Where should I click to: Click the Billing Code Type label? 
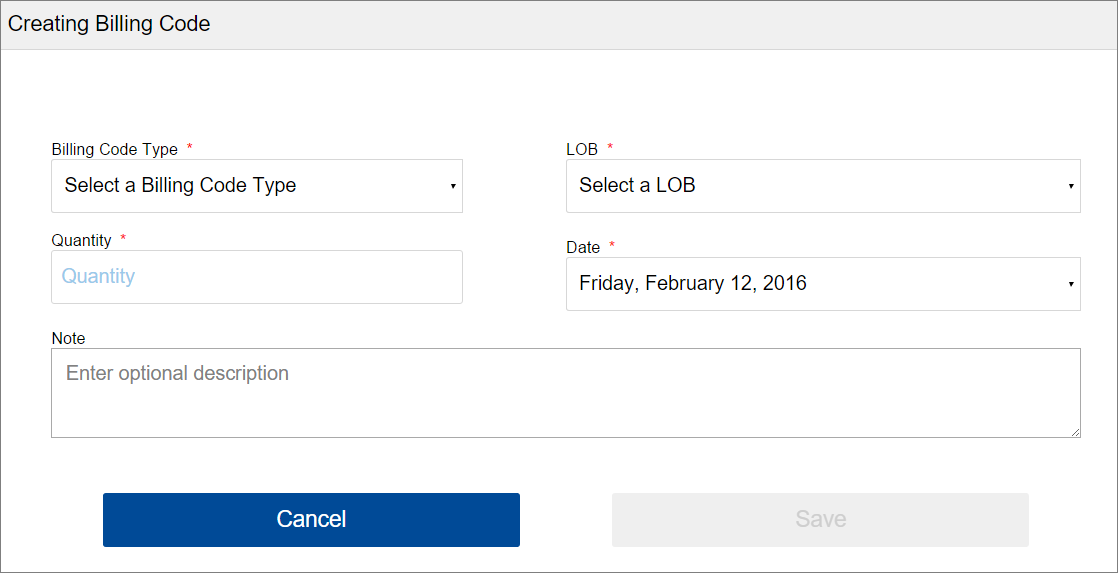point(114,150)
